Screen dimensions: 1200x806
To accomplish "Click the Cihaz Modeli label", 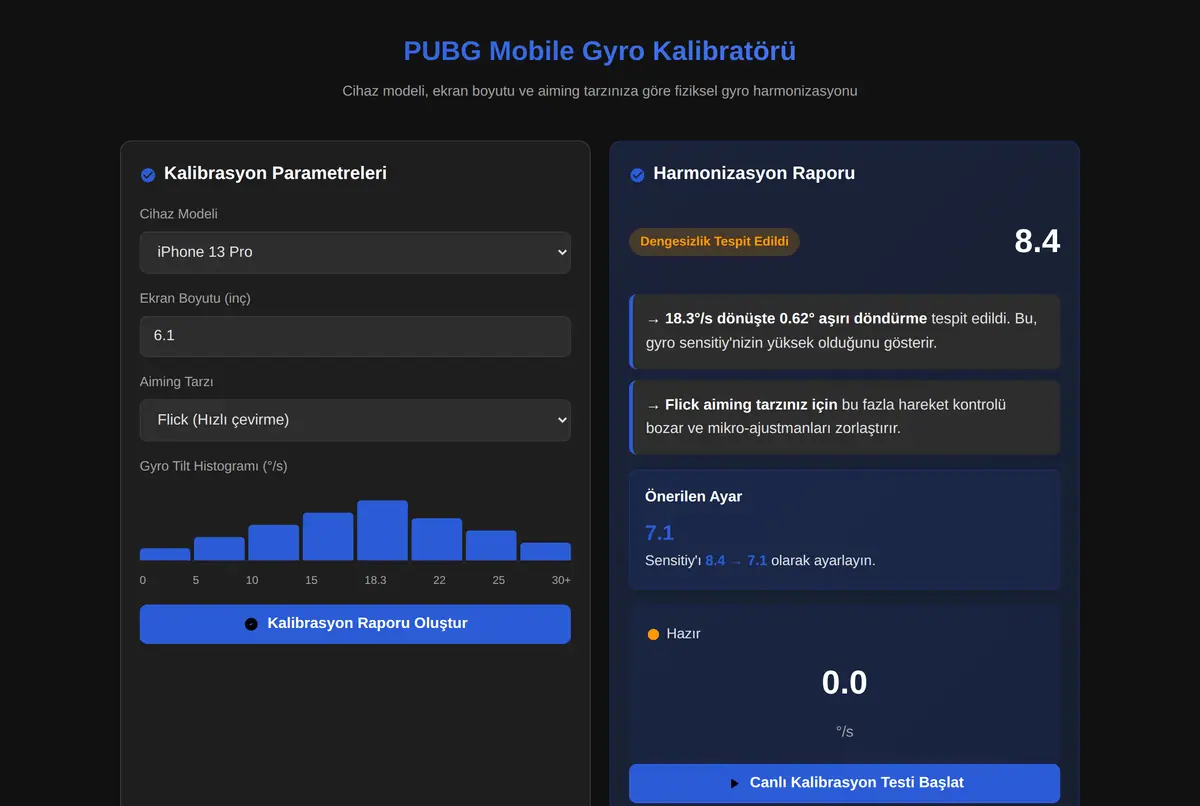I will 179,214.
